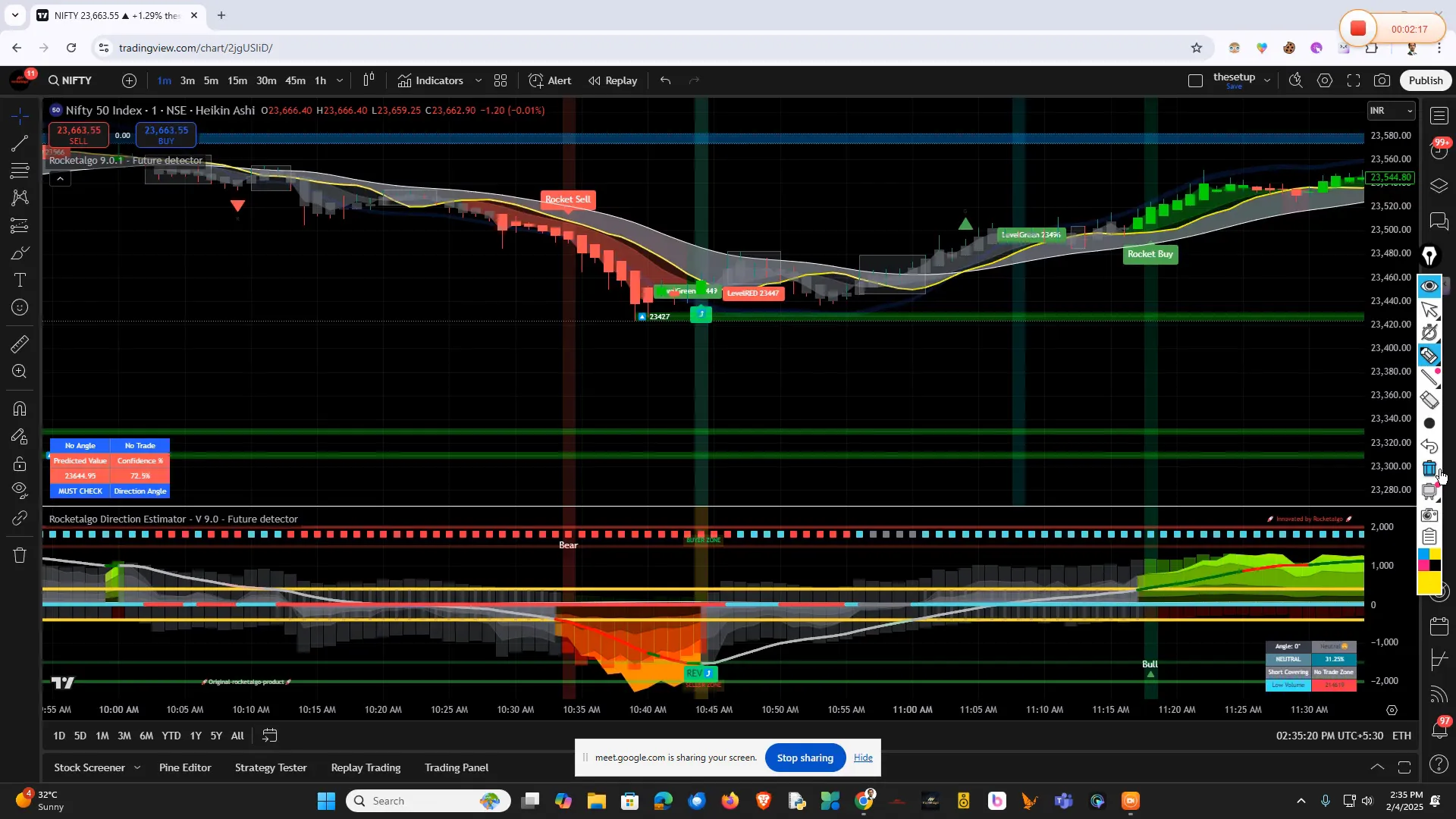Click the chart snapshot camera icon

click(x=1382, y=80)
